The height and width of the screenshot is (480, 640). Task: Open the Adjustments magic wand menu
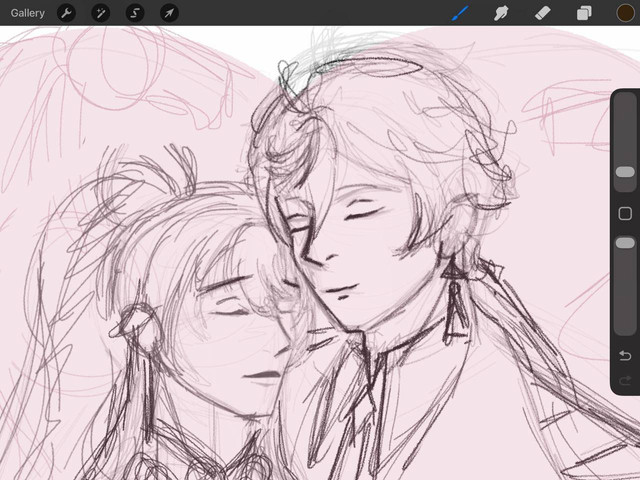click(100, 13)
